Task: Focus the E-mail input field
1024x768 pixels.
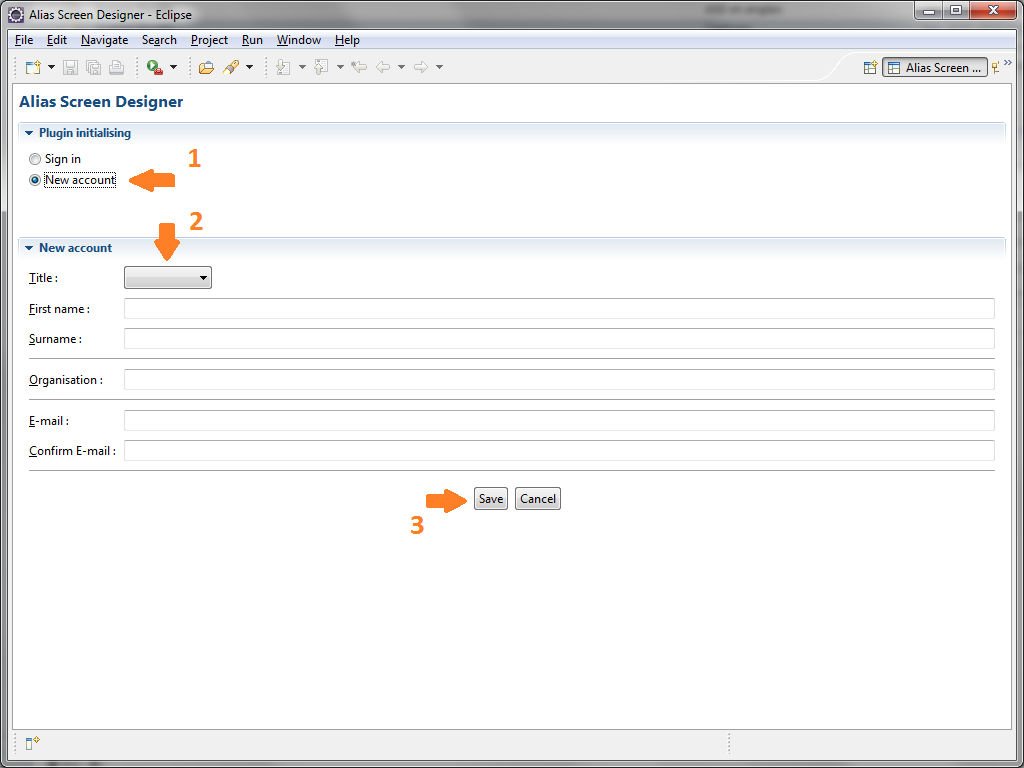Action: tap(559, 421)
